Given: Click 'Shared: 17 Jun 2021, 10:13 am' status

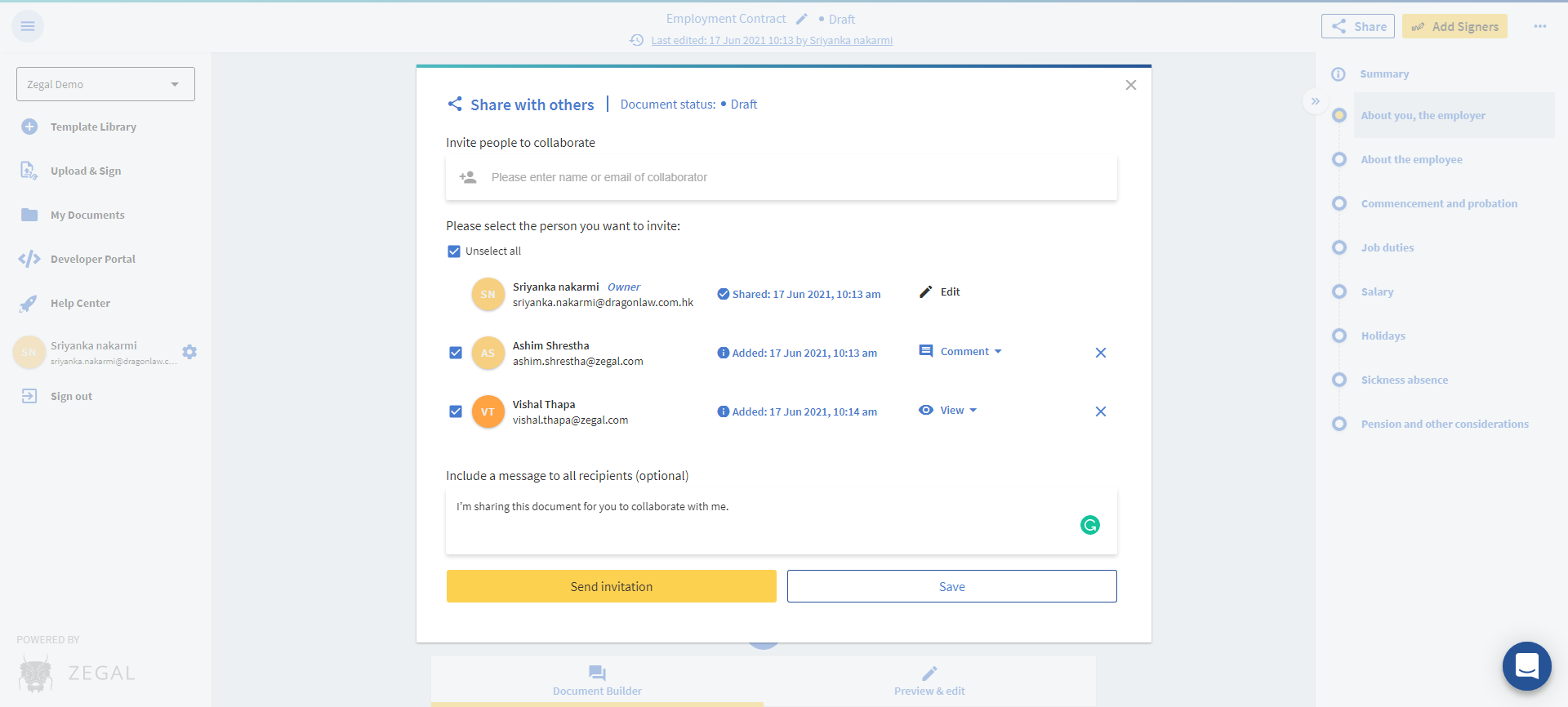Looking at the screenshot, I should [799, 294].
